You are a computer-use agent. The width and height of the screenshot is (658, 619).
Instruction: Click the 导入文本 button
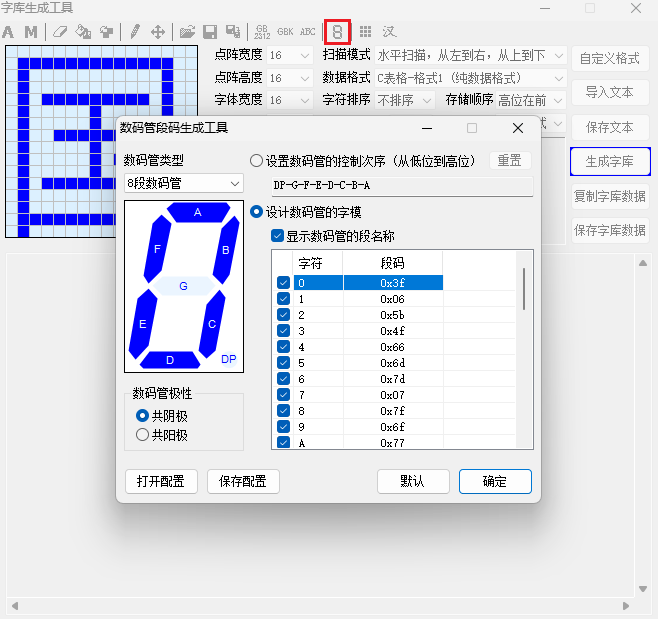coord(610,92)
